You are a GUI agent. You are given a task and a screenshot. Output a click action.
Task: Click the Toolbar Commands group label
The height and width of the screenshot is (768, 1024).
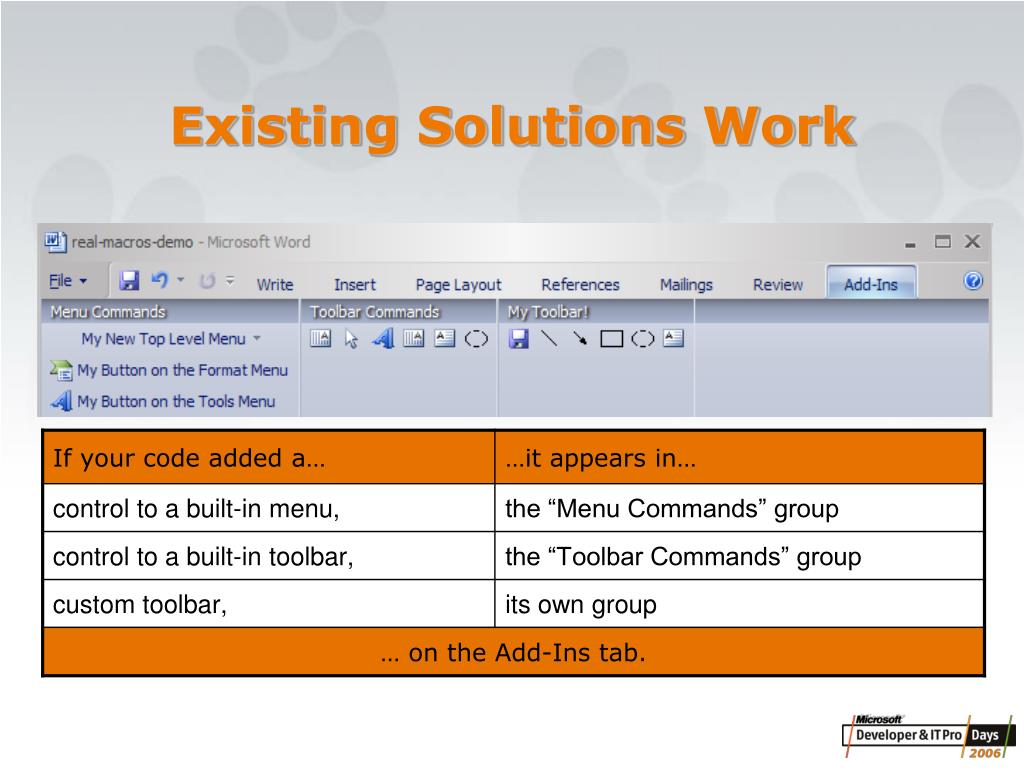[x=375, y=312]
